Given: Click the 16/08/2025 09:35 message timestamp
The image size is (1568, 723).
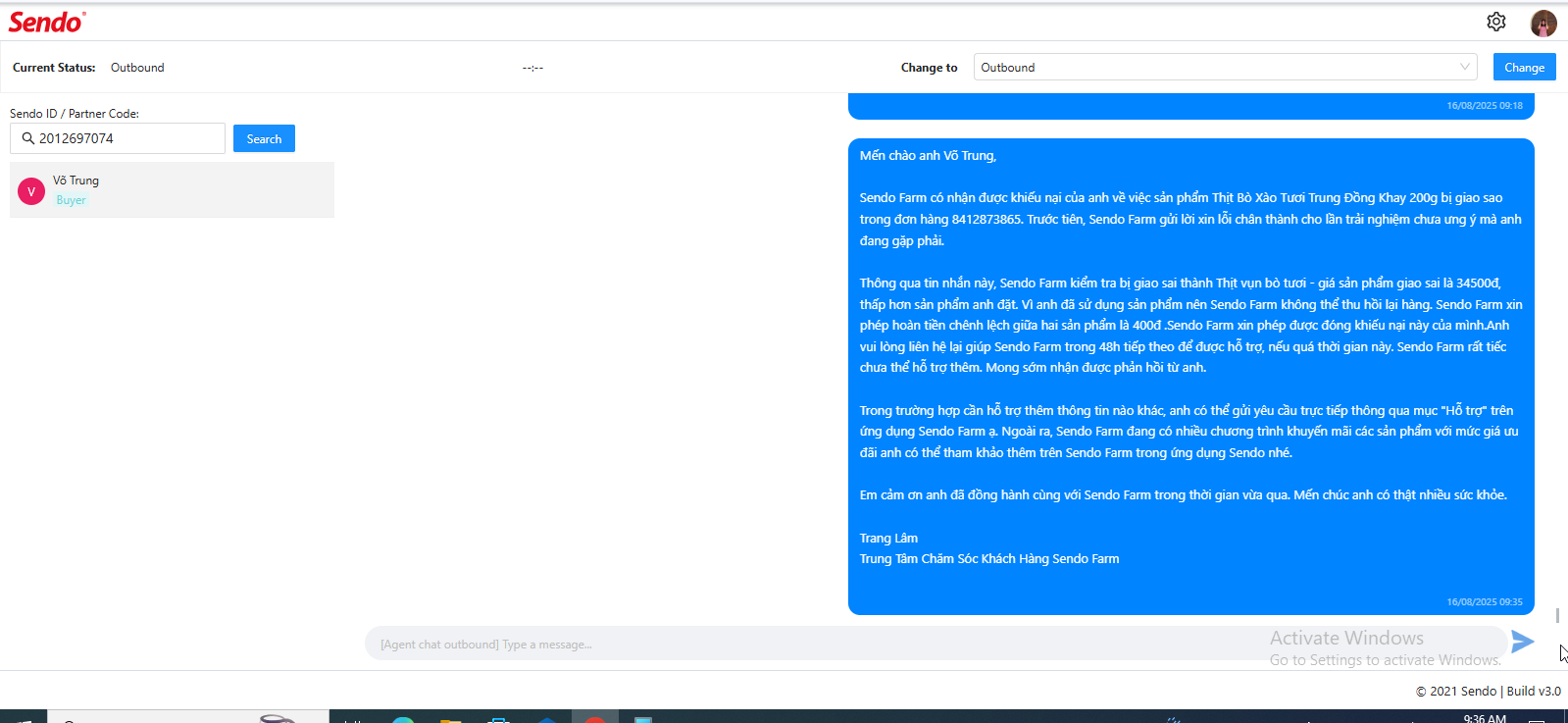Looking at the screenshot, I should 1485,601.
